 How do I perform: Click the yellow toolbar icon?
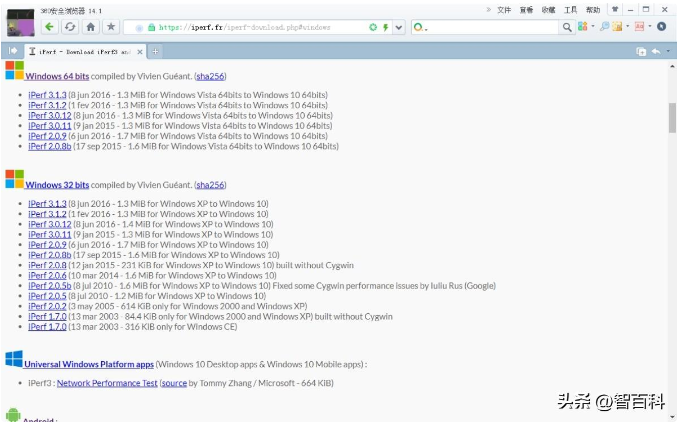click(617, 27)
